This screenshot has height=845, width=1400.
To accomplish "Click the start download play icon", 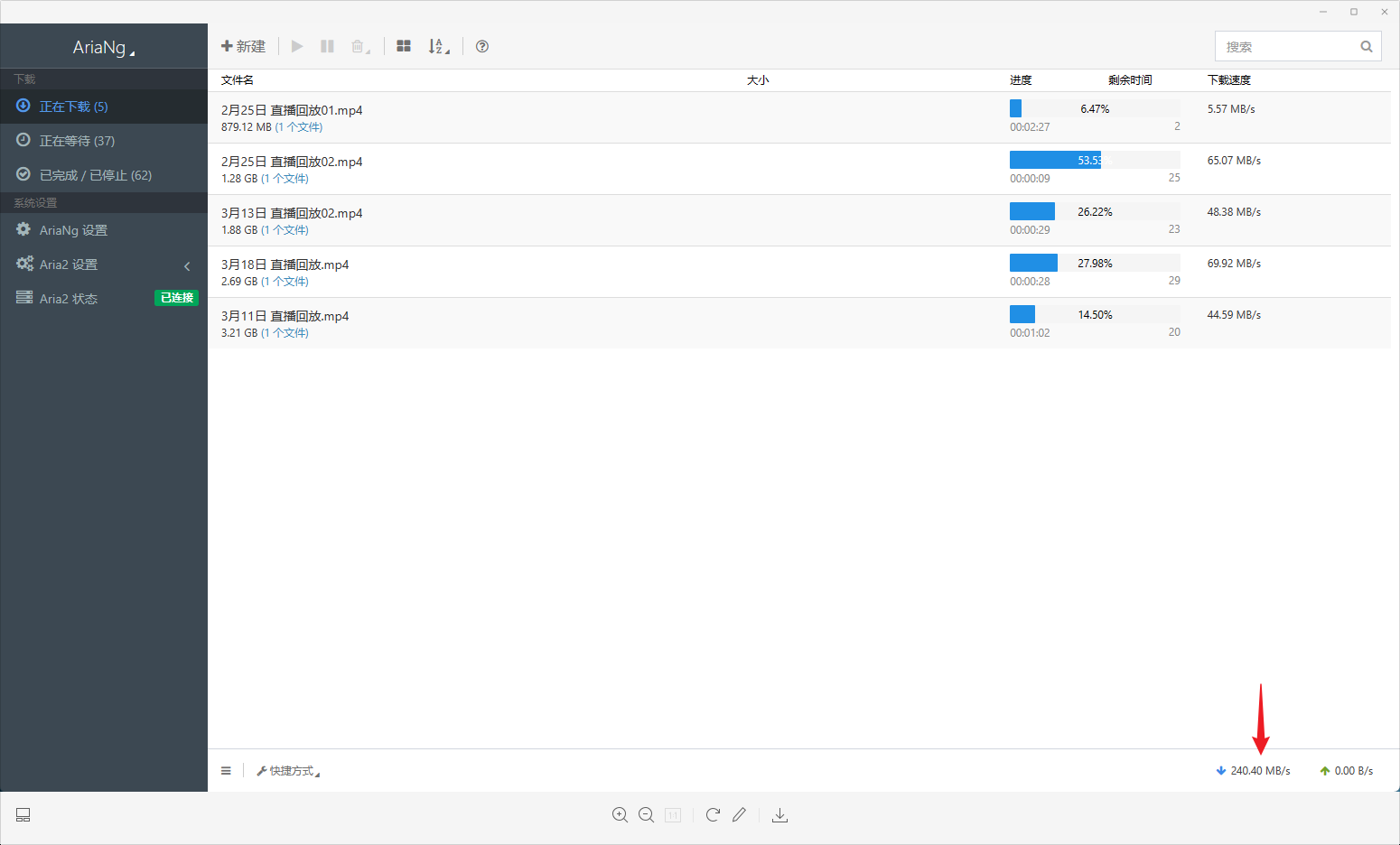I will pyautogui.click(x=297, y=46).
